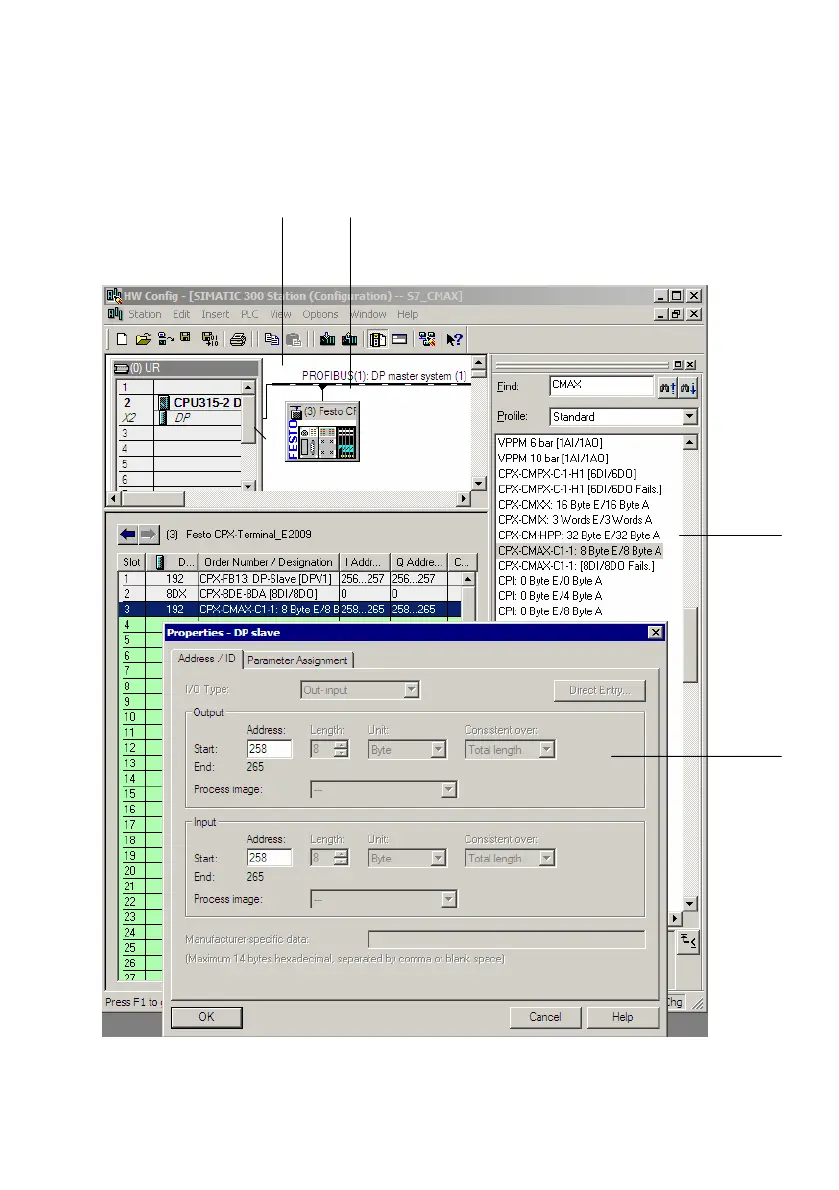Click the address overview toolbar icon
Screen dimensions: 839x1190
pos(400,339)
